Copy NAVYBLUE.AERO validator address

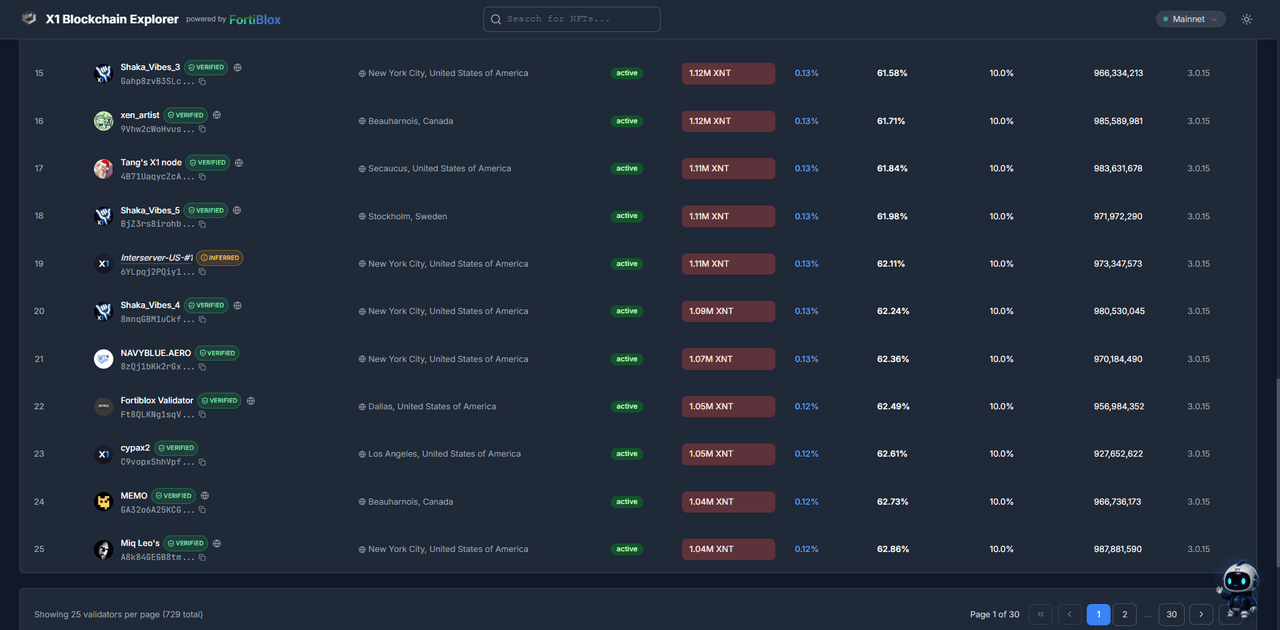tap(202, 367)
